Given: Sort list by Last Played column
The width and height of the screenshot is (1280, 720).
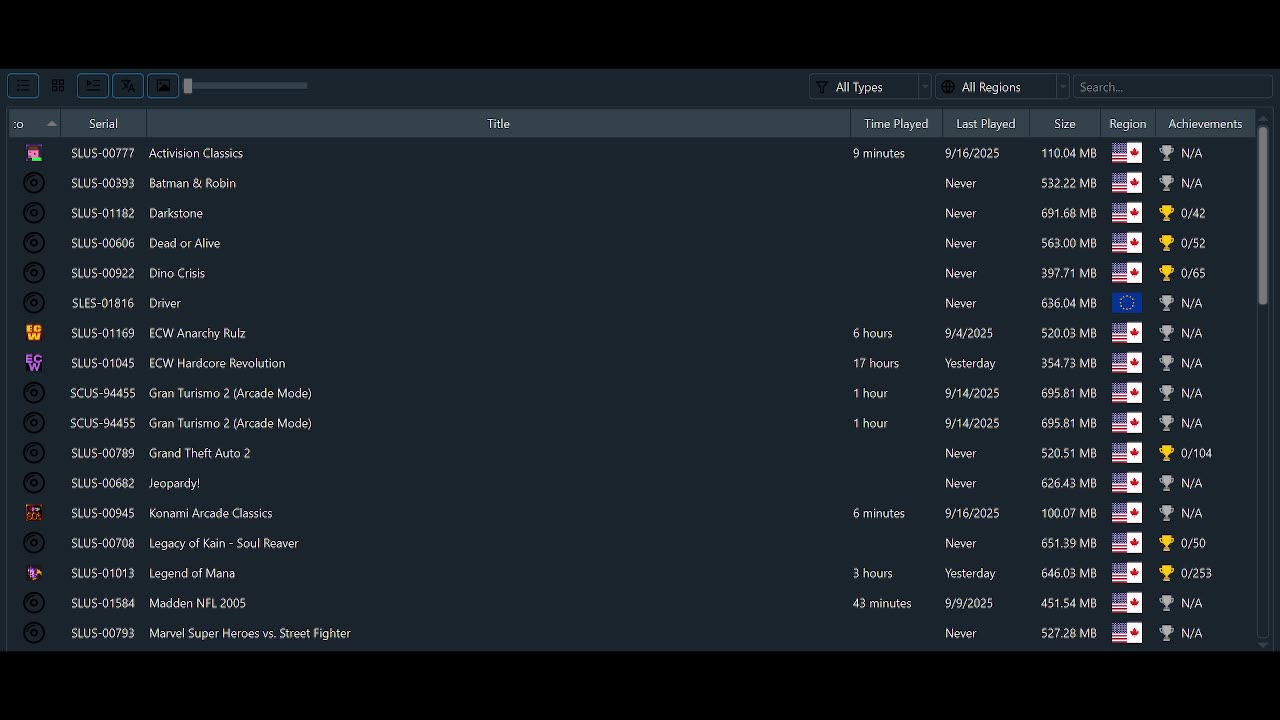Looking at the screenshot, I should [985, 124].
